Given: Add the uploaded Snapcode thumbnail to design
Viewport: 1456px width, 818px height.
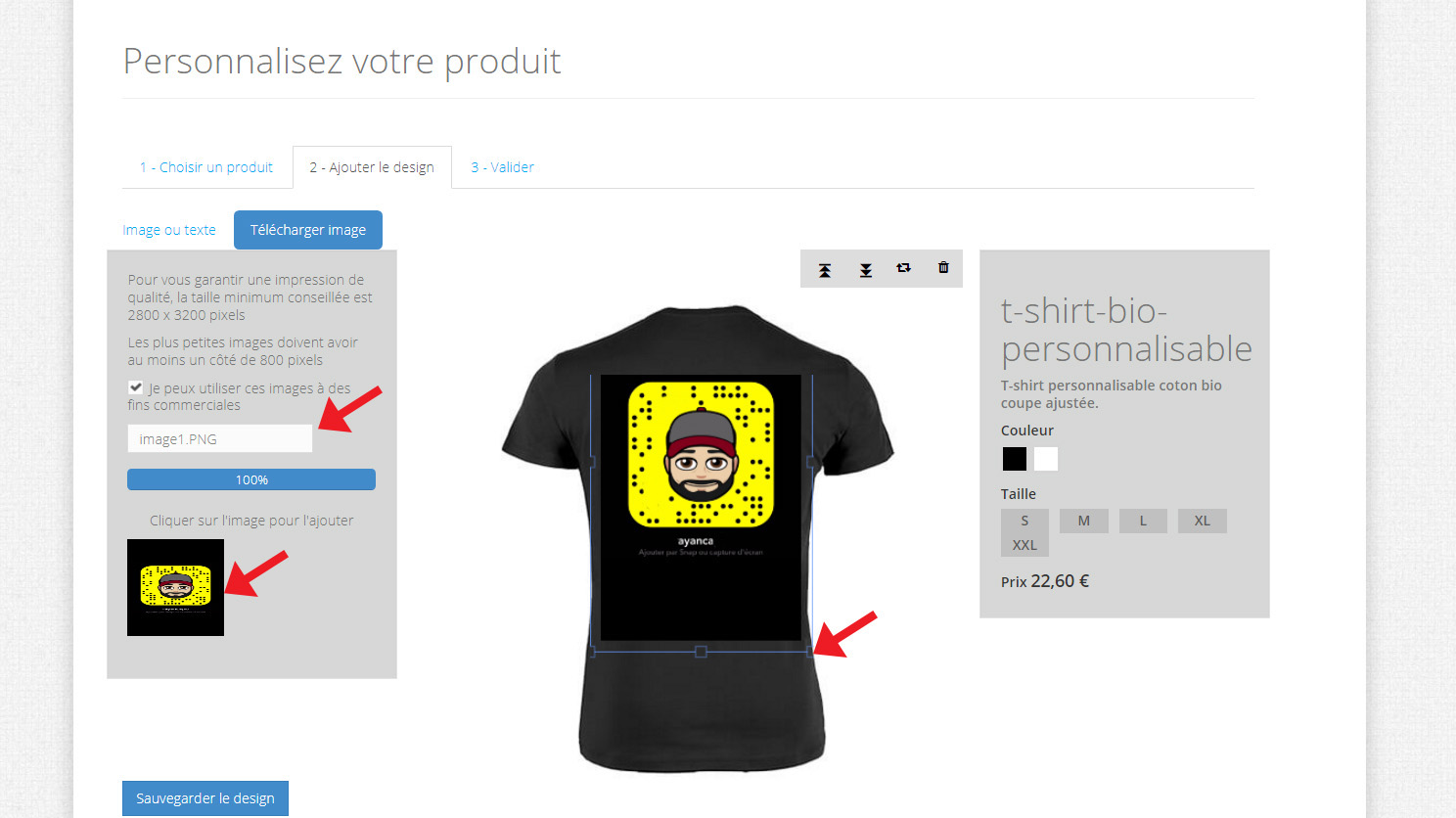Looking at the screenshot, I should pos(175,587).
